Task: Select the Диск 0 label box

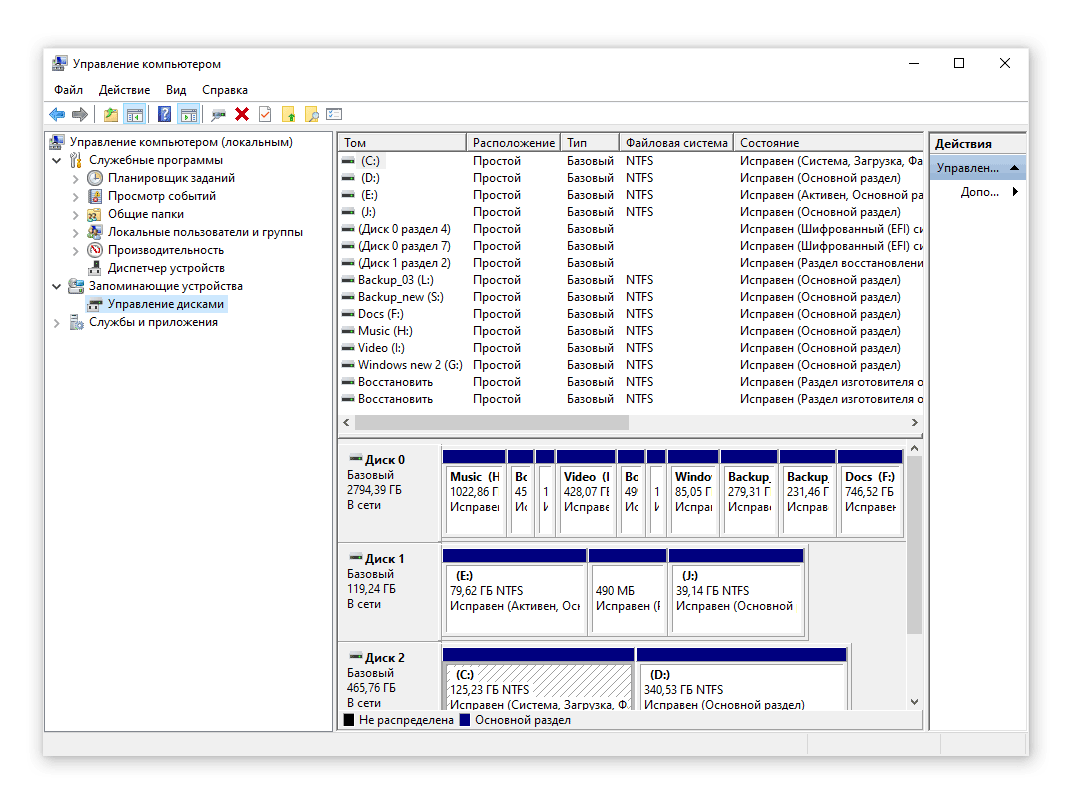Action: (389, 493)
